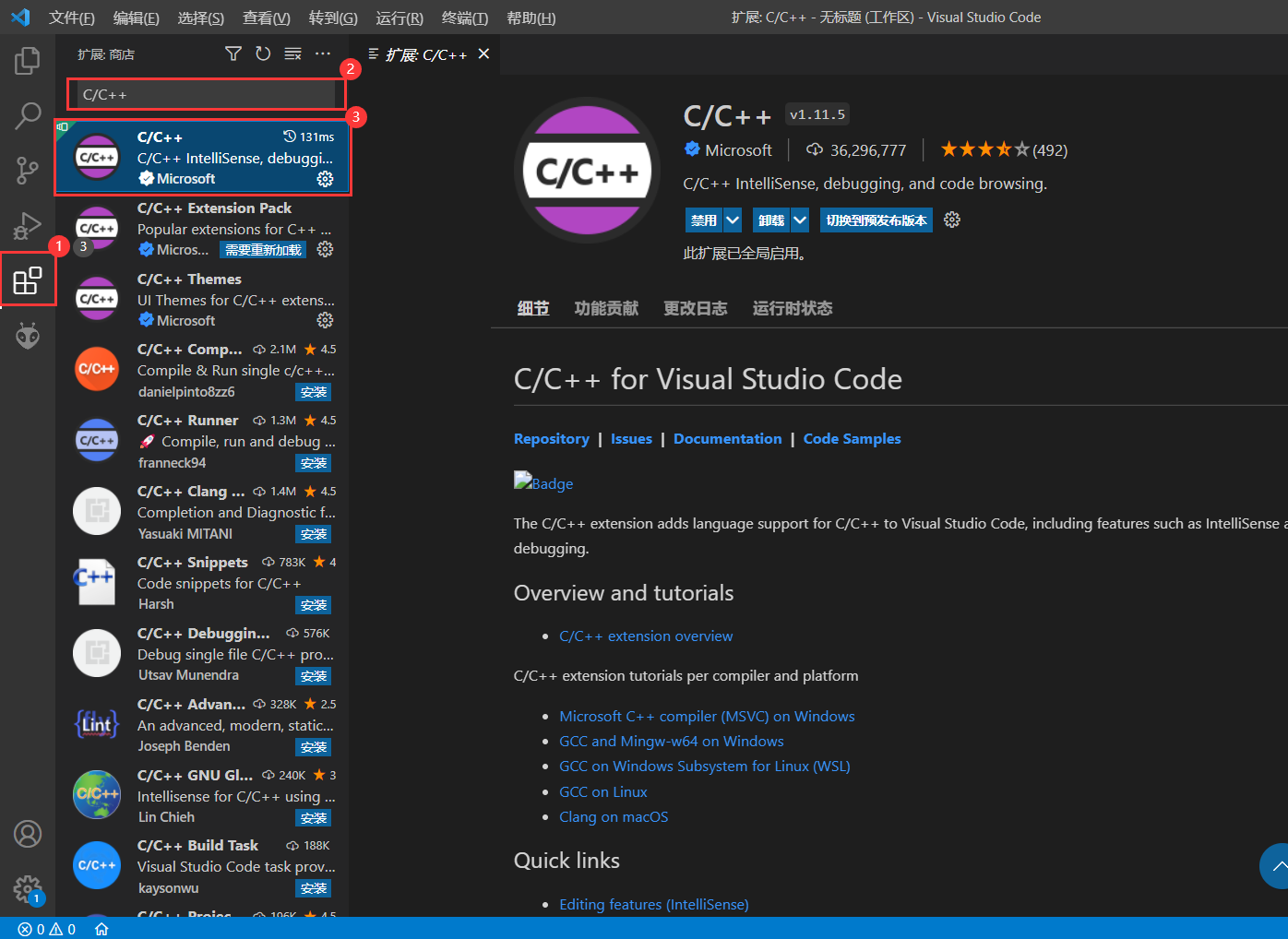
Task: Open manage gear for C/C++ Extension Pack
Action: click(x=325, y=249)
